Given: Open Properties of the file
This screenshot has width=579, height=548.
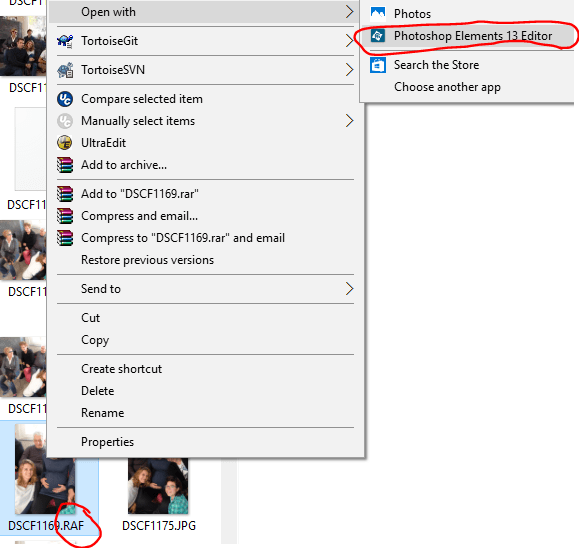Looking at the screenshot, I should (x=205, y=442).
